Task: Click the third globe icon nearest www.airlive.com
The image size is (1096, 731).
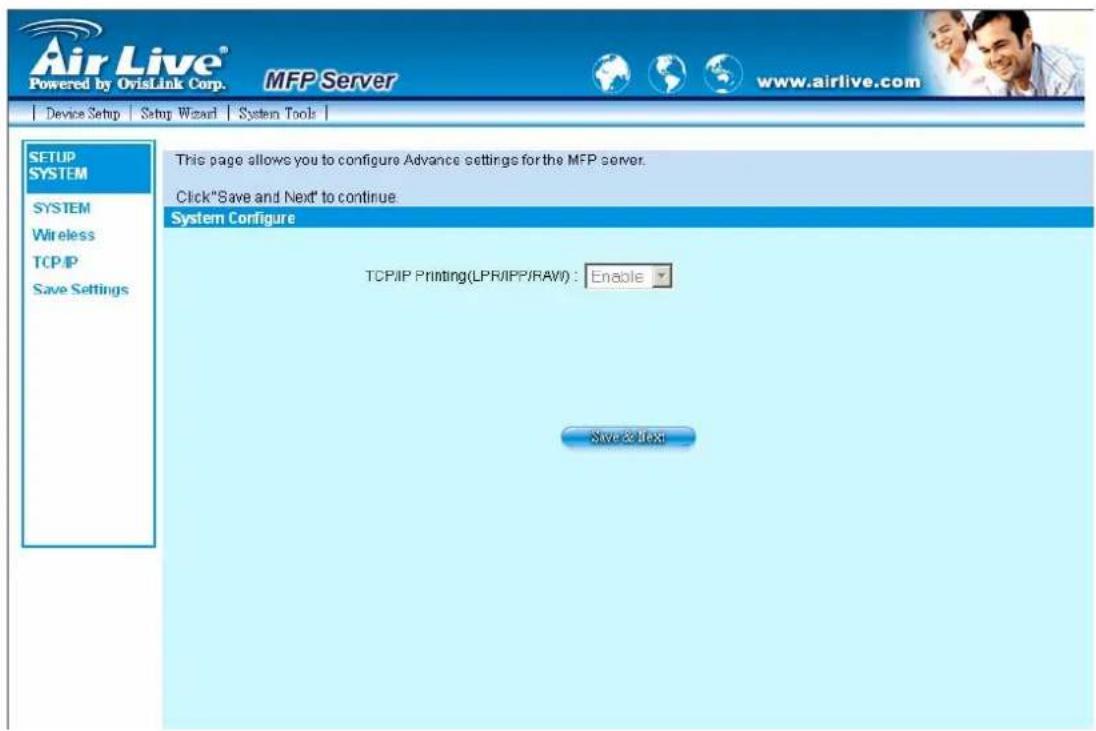Action: click(723, 73)
